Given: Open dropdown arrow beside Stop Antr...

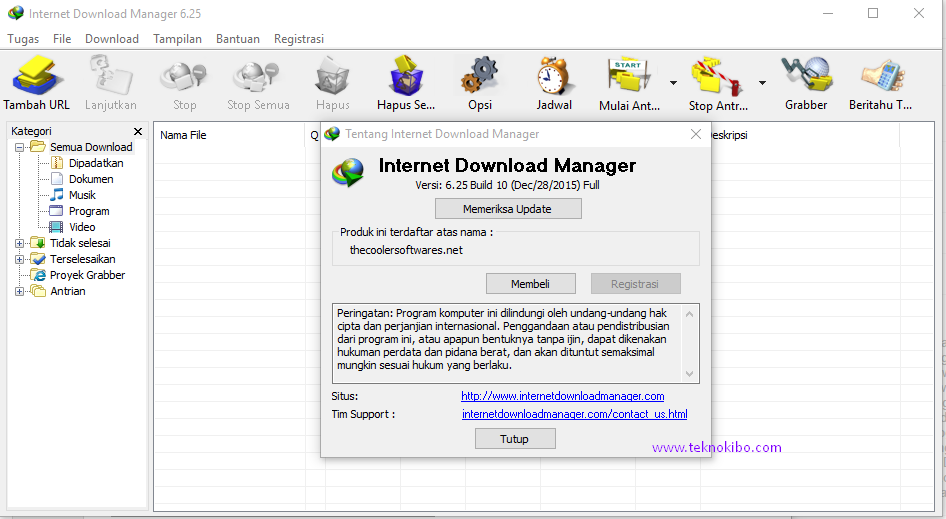Looking at the screenshot, I should (x=763, y=83).
